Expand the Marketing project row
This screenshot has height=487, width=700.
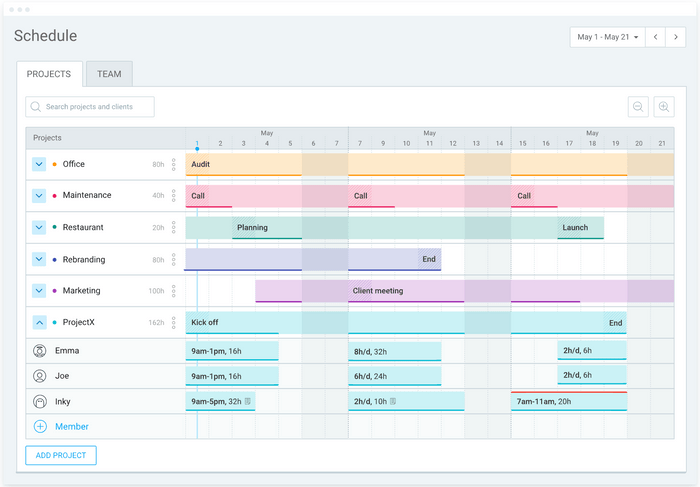(39, 291)
